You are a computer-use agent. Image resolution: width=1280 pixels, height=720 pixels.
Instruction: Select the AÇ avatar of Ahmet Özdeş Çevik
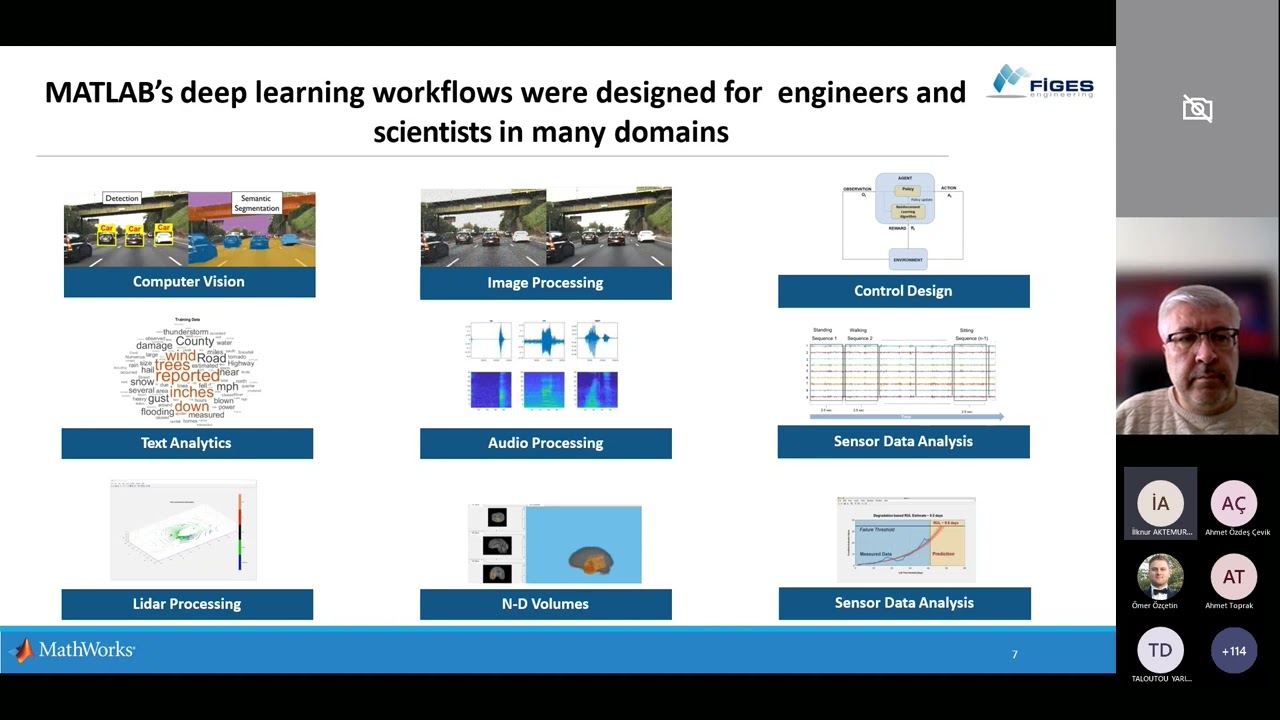tap(1234, 503)
